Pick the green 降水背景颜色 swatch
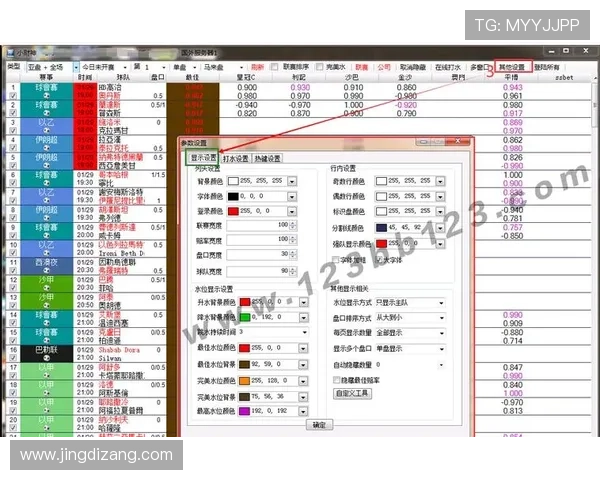 click(x=246, y=316)
